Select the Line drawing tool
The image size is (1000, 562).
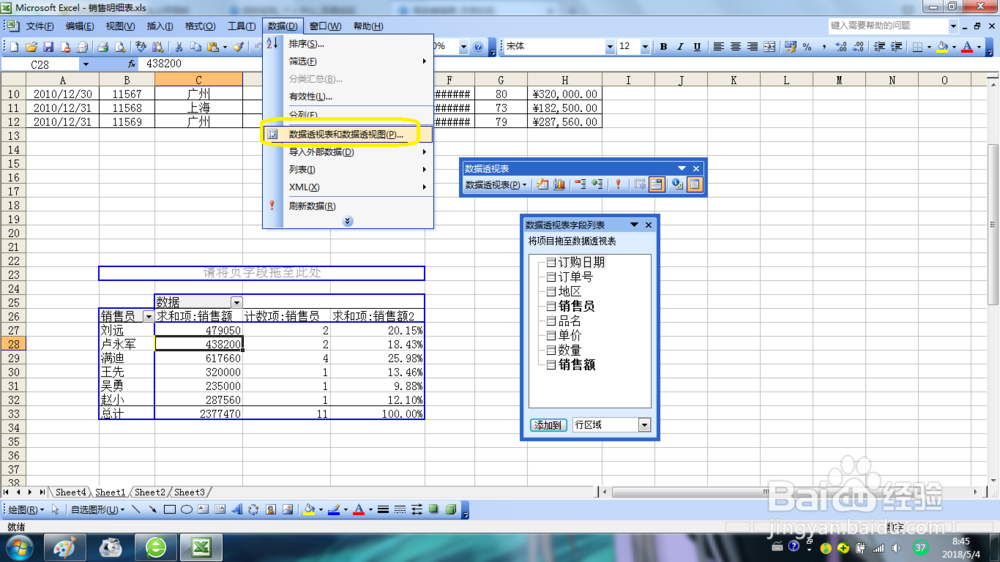click(135, 510)
